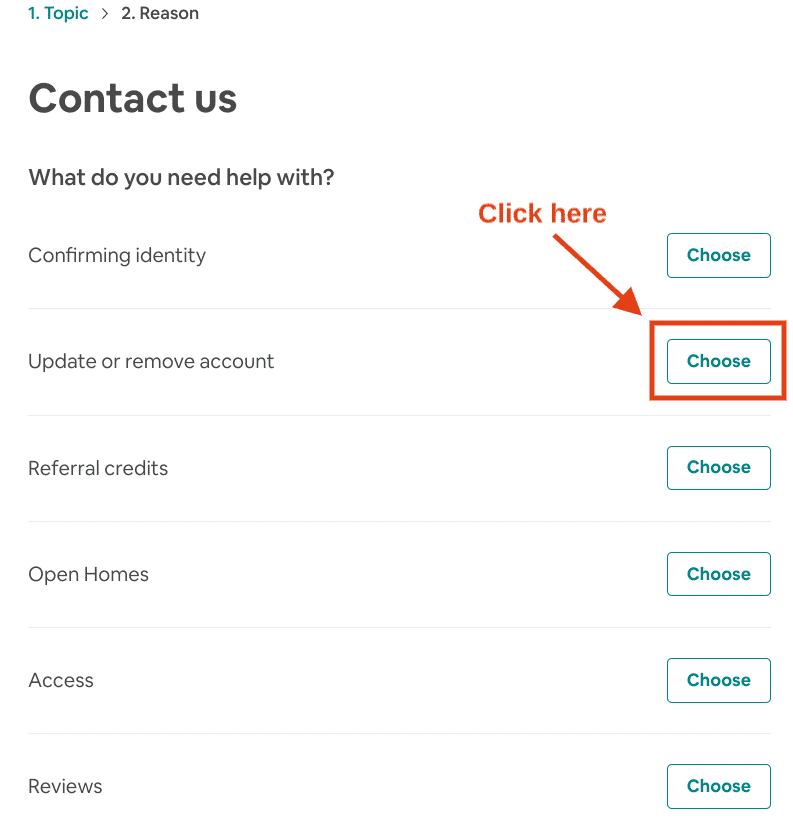
Task: Open the 1. Topic breadcrumb link
Action: pos(57,13)
